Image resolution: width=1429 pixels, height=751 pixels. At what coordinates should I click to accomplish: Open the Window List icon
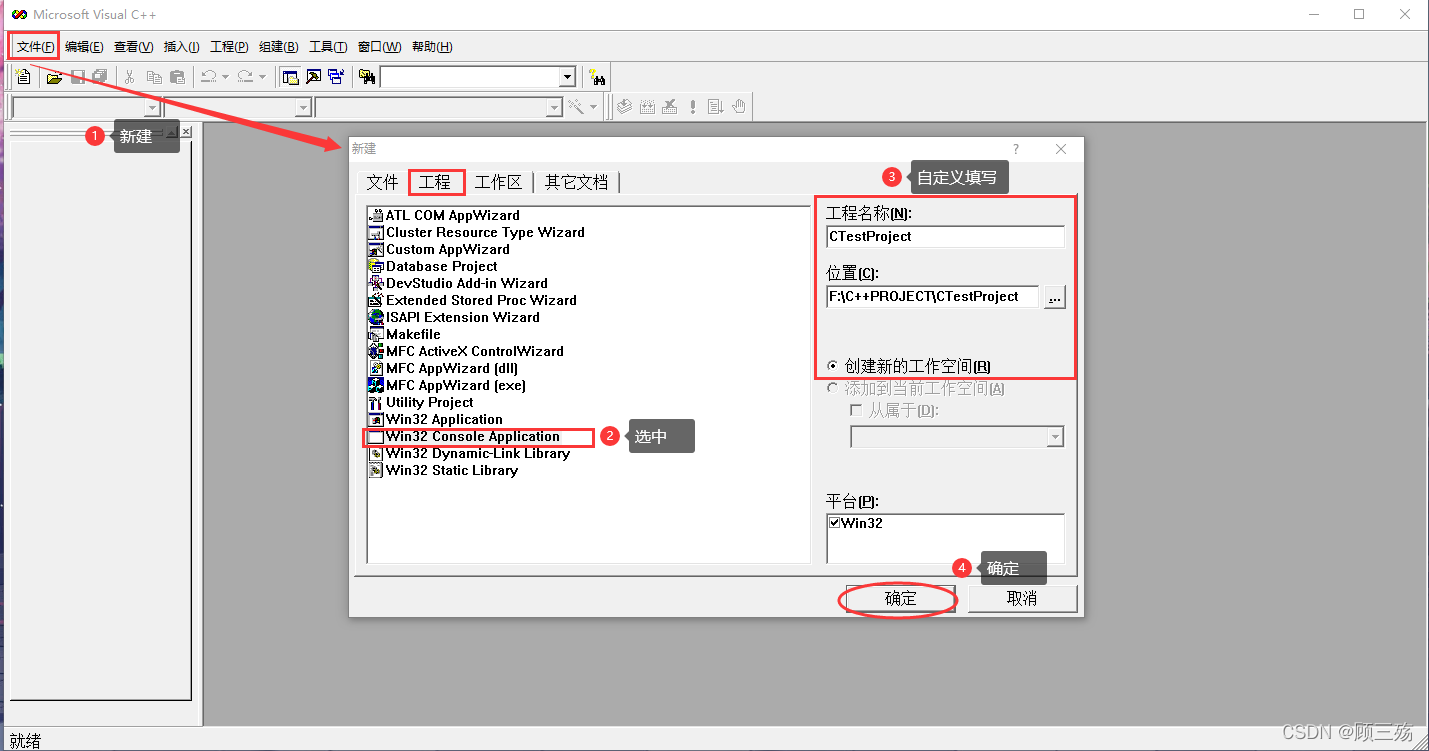pyautogui.click(x=336, y=77)
